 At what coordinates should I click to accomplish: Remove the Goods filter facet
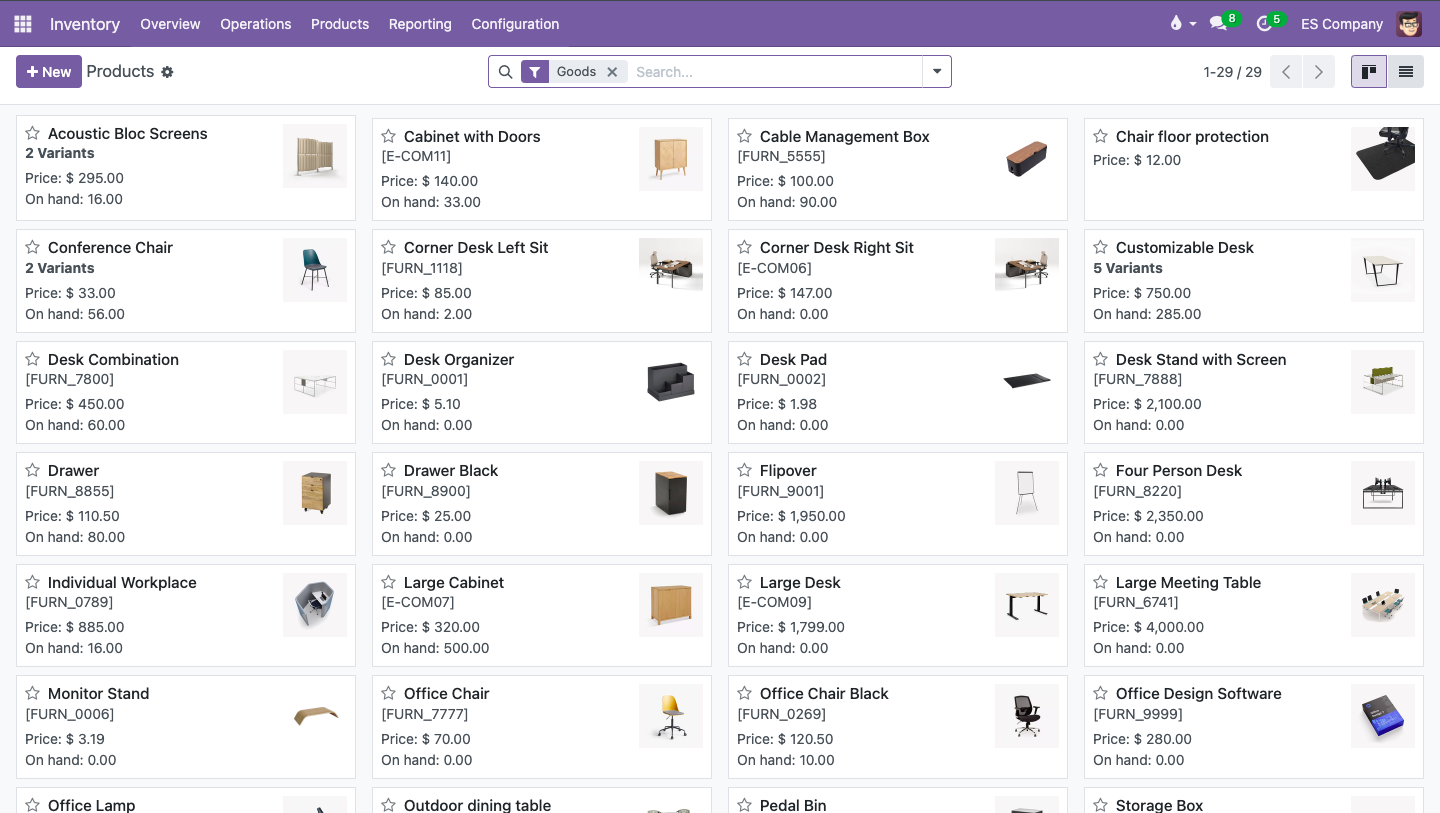(x=612, y=72)
